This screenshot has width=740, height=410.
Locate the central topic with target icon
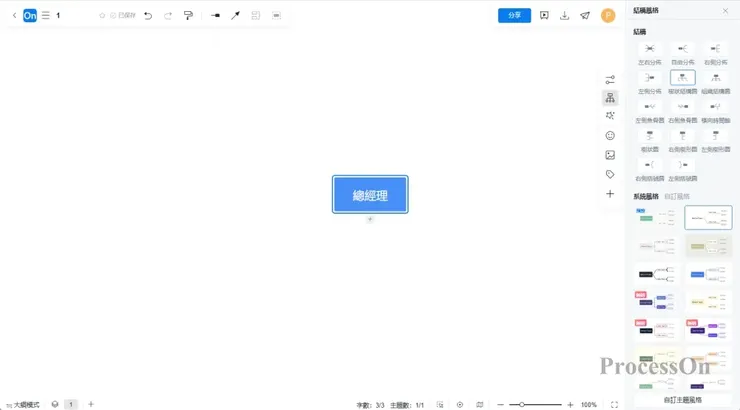(460, 405)
